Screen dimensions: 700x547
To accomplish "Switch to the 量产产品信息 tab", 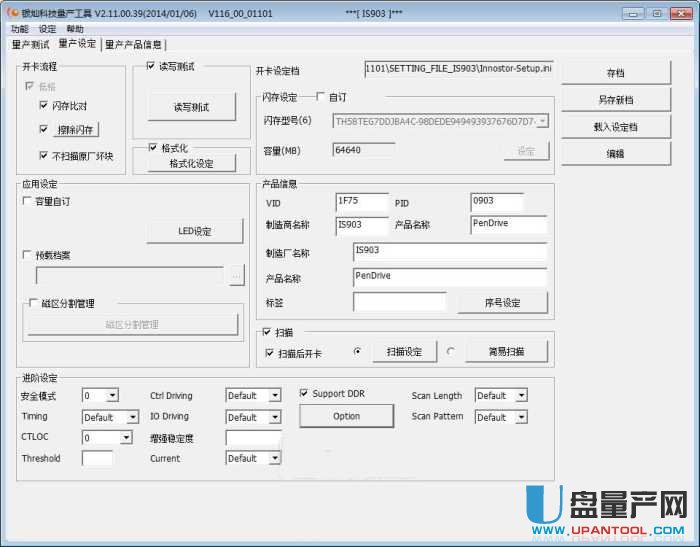I will point(134,44).
